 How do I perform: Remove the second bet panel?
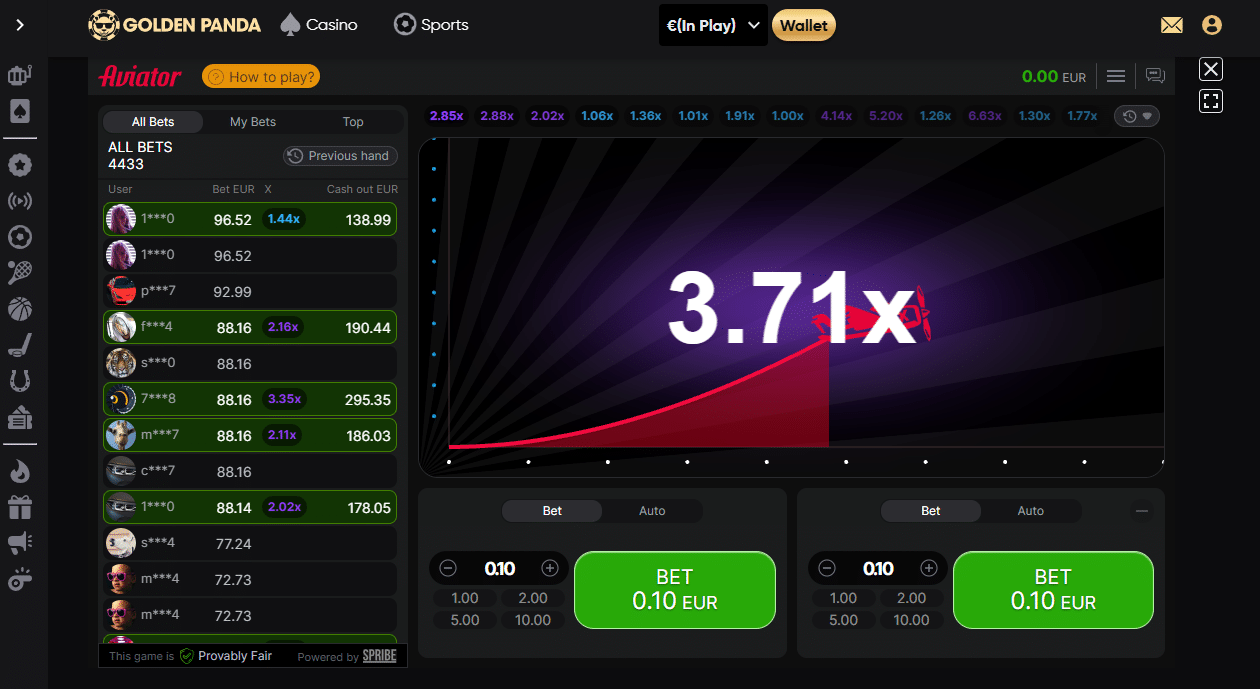point(1142,511)
